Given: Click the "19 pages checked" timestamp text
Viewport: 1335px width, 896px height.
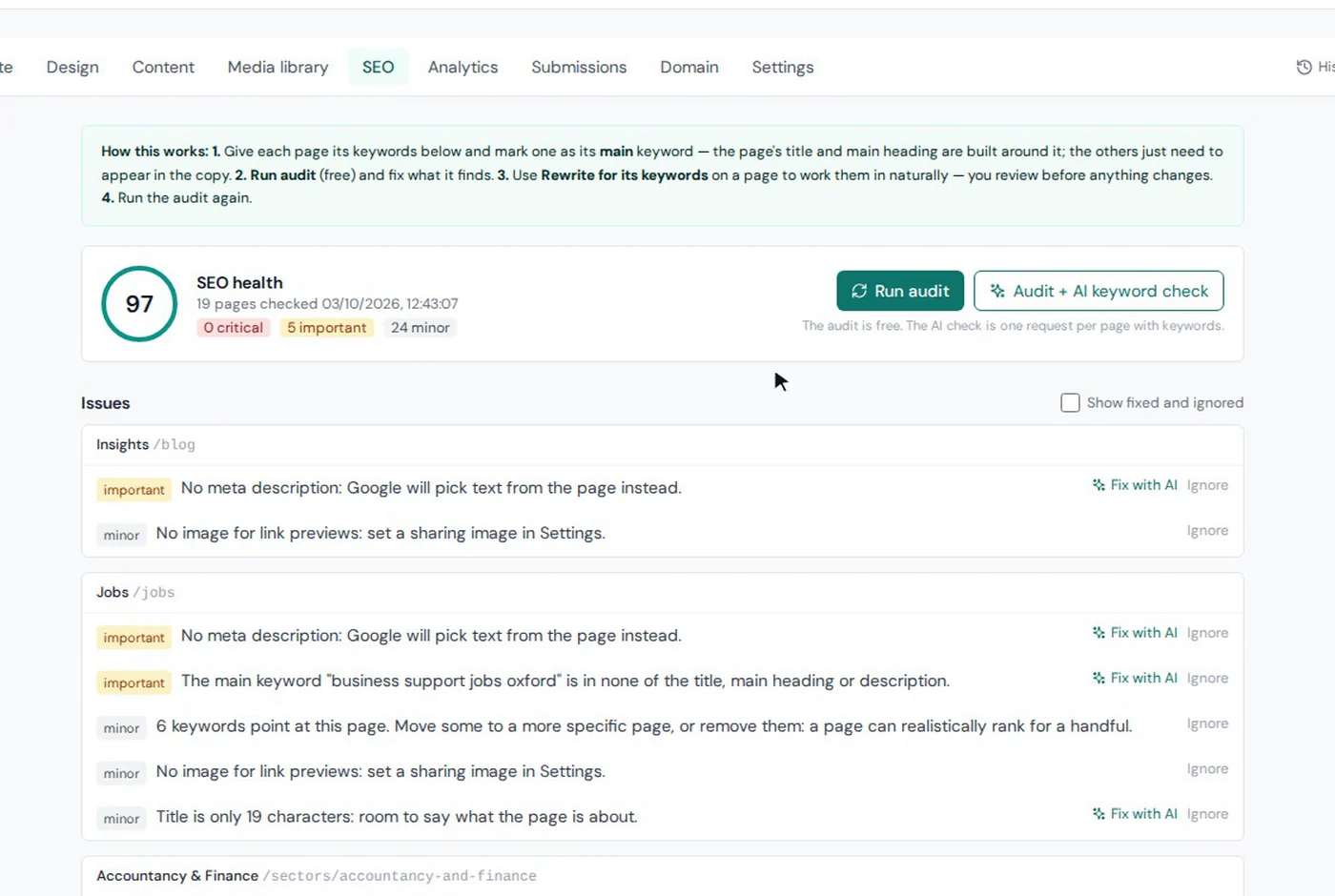Looking at the screenshot, I should [x=327, y=304].
